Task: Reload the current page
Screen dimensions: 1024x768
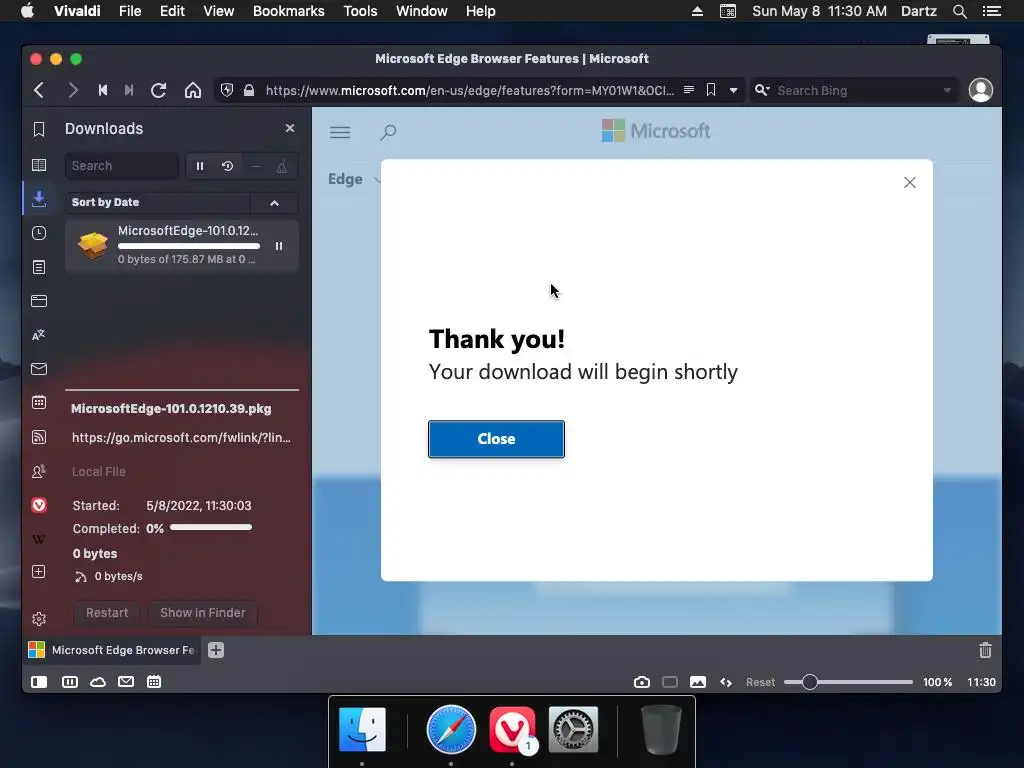Action: point(159,90)
